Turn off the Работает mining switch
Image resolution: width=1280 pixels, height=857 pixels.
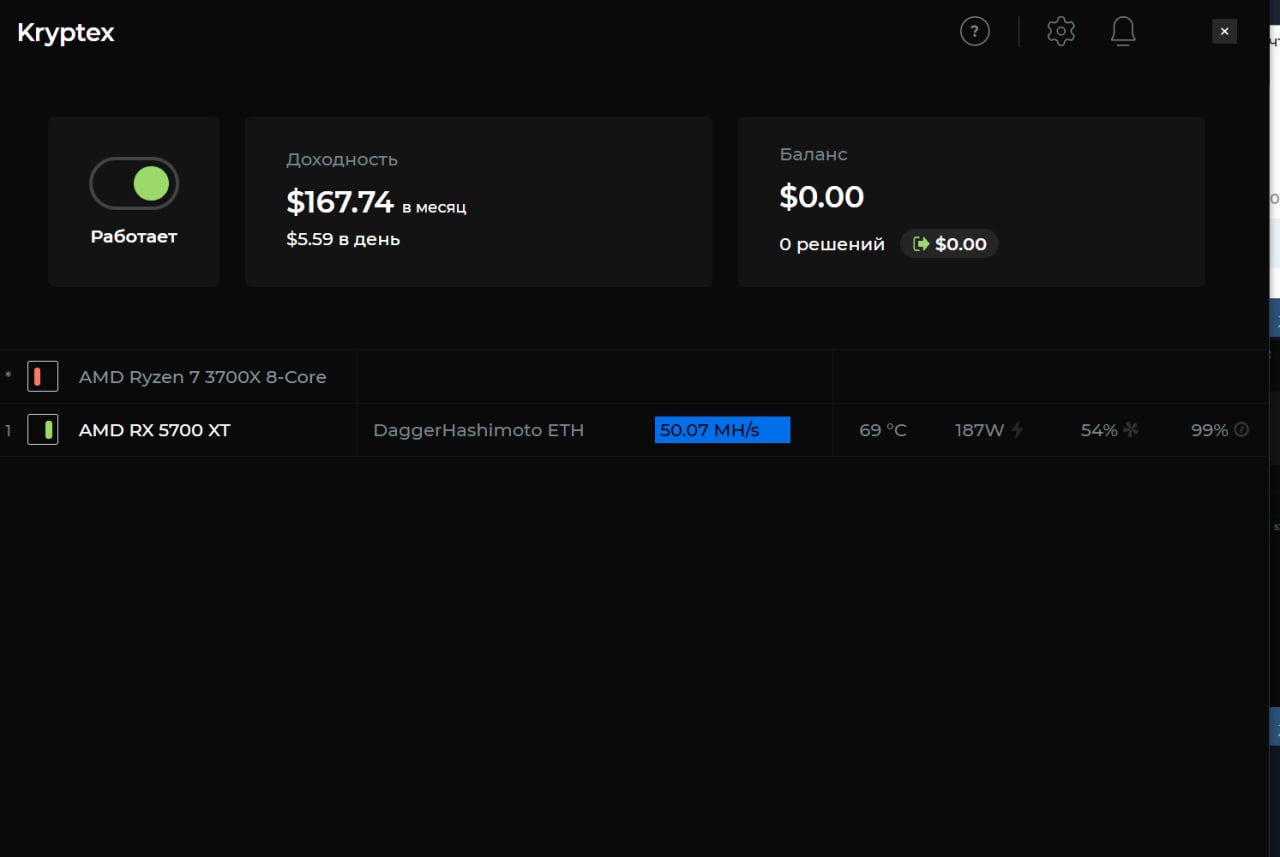(134, 183)
